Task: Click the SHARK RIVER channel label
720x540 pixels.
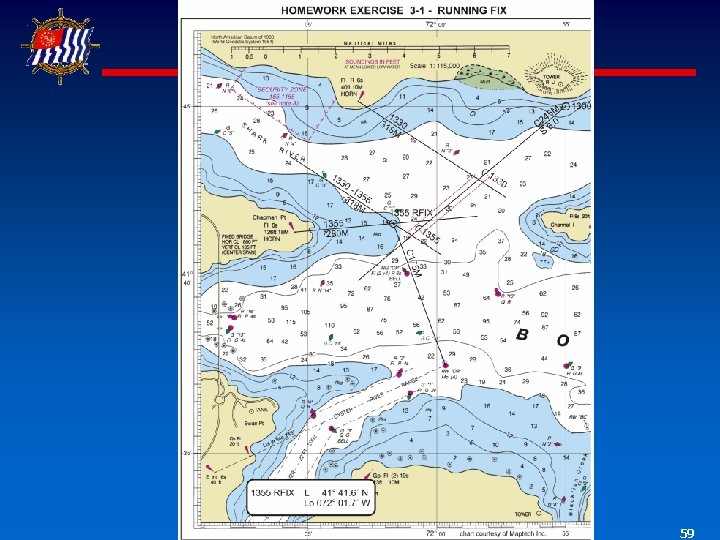Action: 274,141
